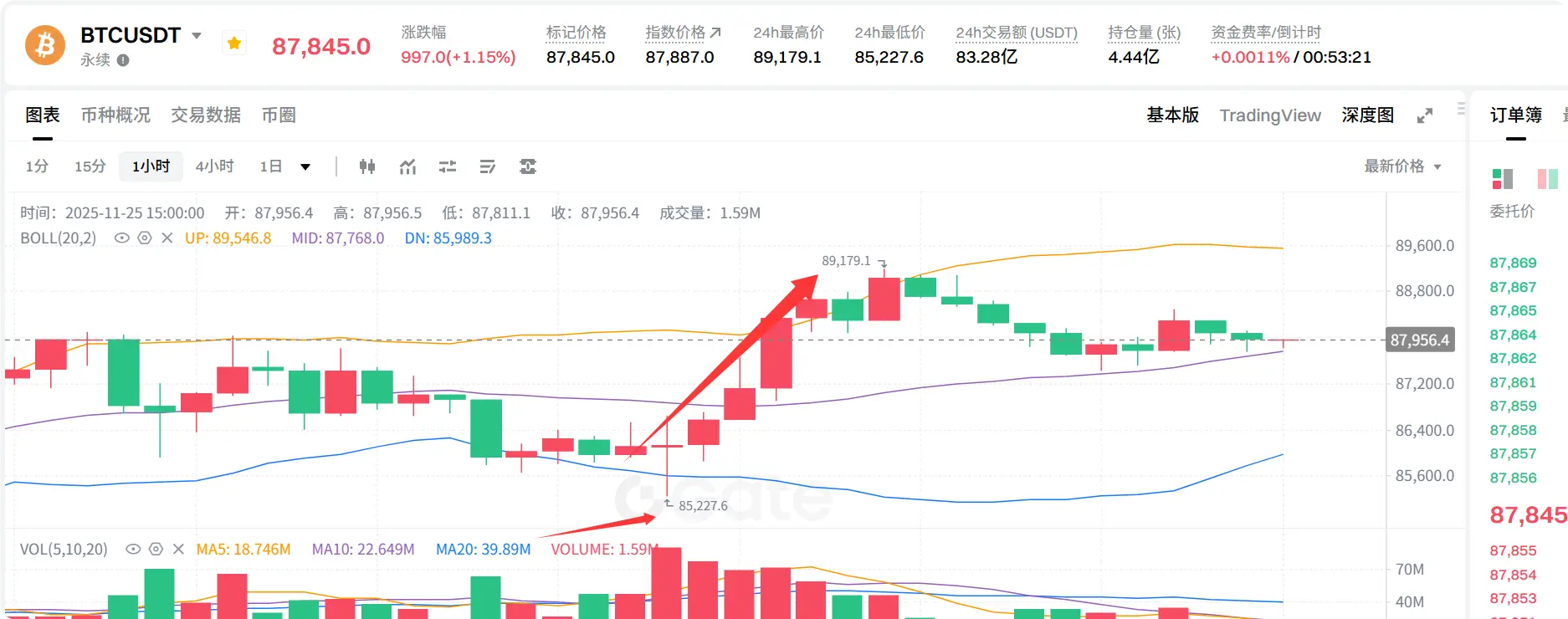Open BOLL indicator settings
This screenshot has width=1568, height=619.
[x=144, y=238]
